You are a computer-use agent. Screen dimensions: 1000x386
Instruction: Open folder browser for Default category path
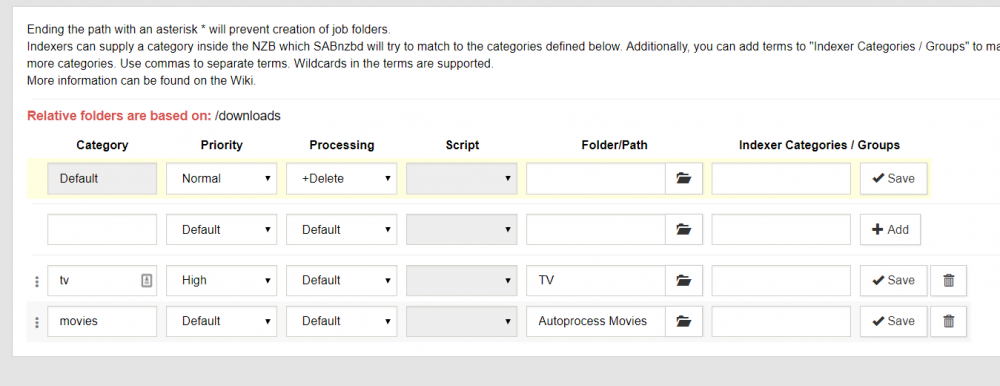click(684, 179)
